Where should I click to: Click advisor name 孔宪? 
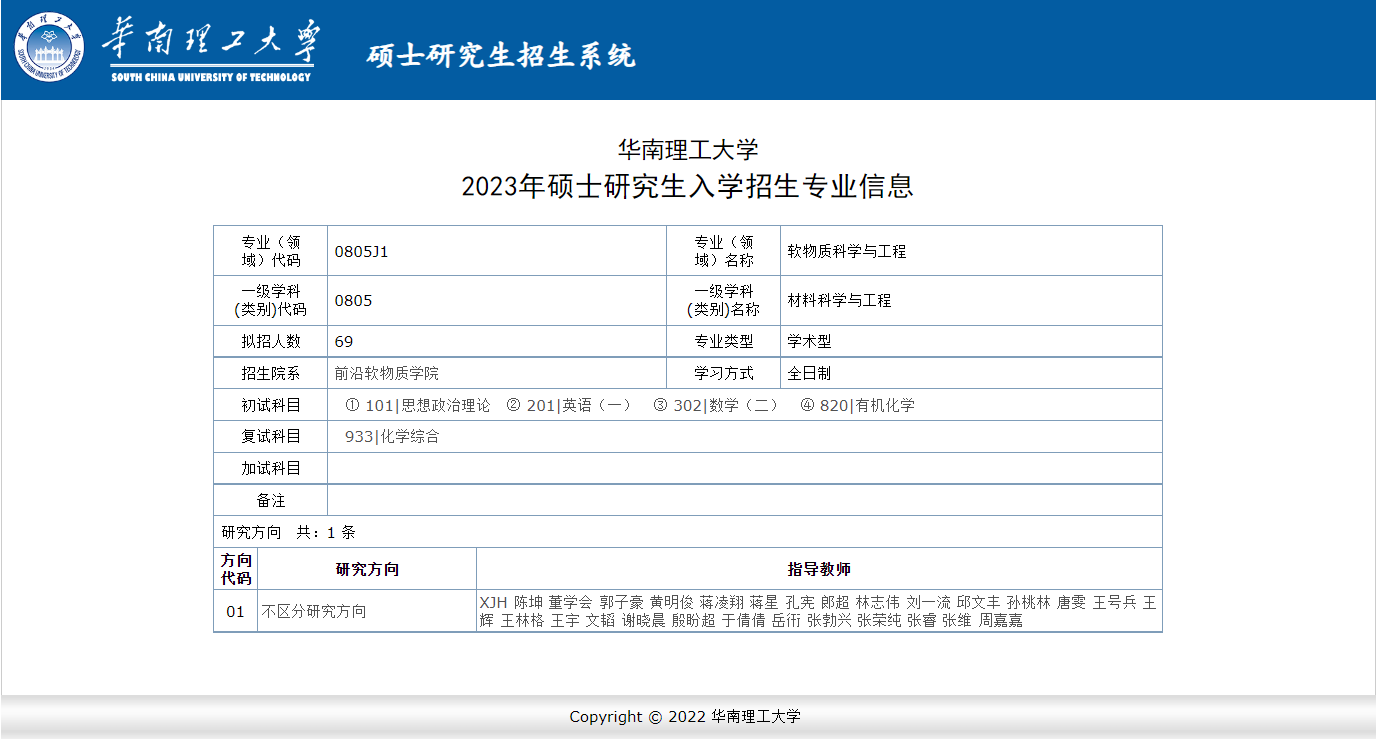pyautogui.click(x=800, y=602)
